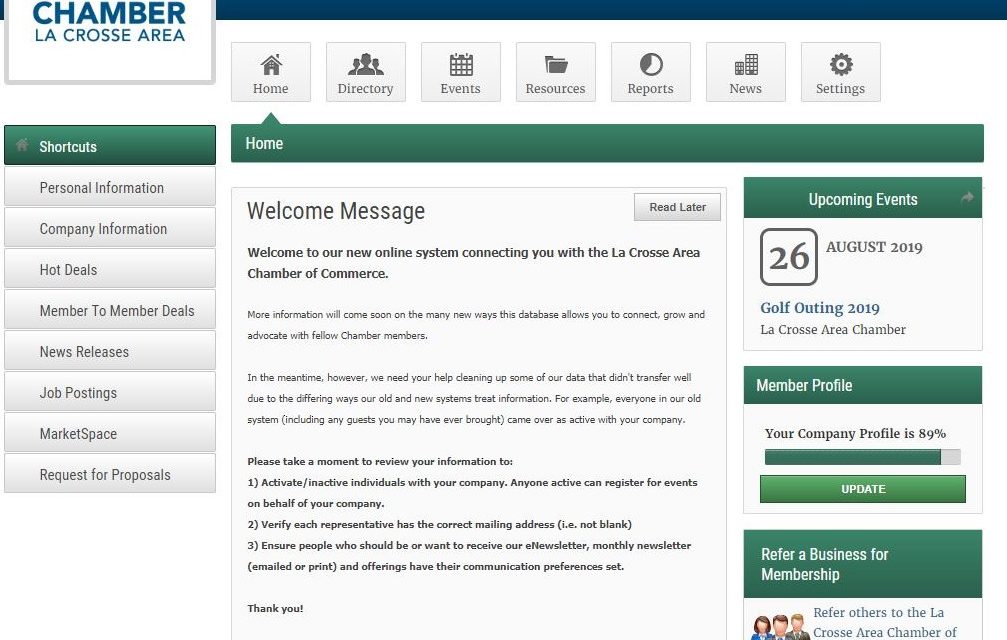
Task: Click the Refer a Business for Membership header
Action: [863, 564]
